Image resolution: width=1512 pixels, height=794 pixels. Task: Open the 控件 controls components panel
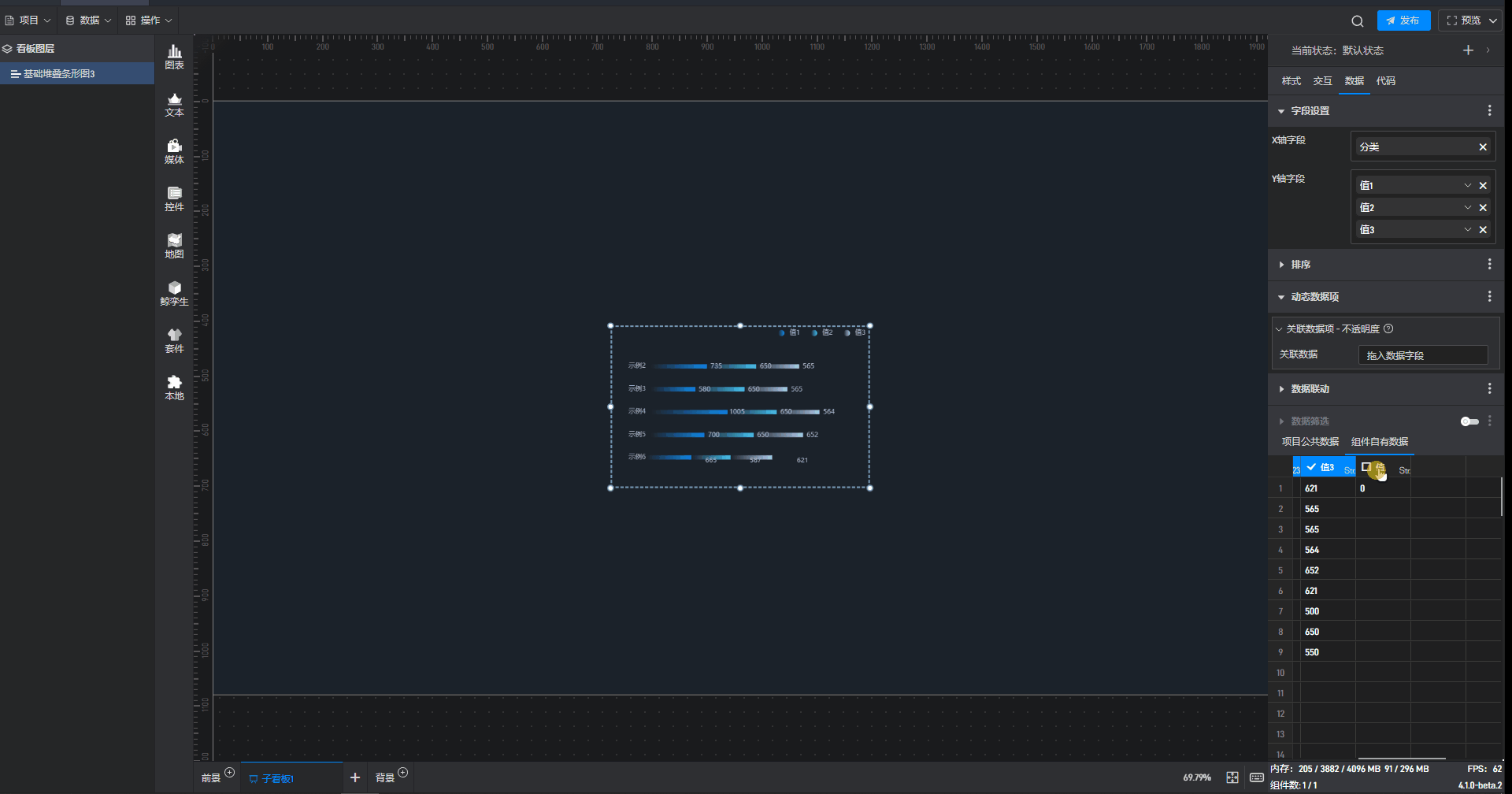pos(174,199)
